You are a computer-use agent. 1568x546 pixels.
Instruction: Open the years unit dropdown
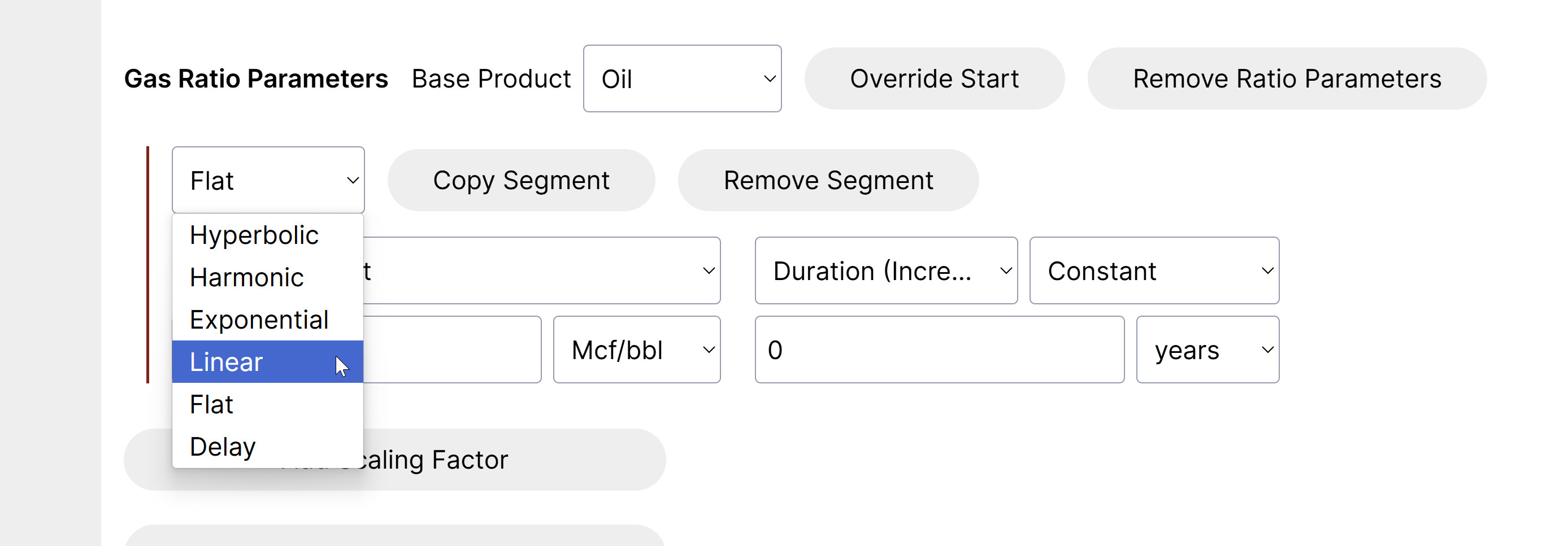click(x=1207, y=350)
